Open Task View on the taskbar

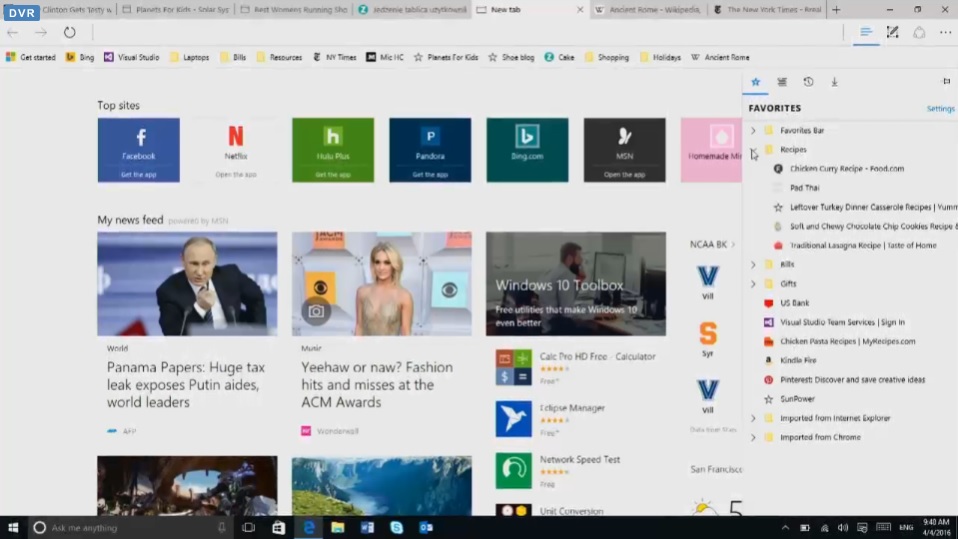click(x=248, y=527)
